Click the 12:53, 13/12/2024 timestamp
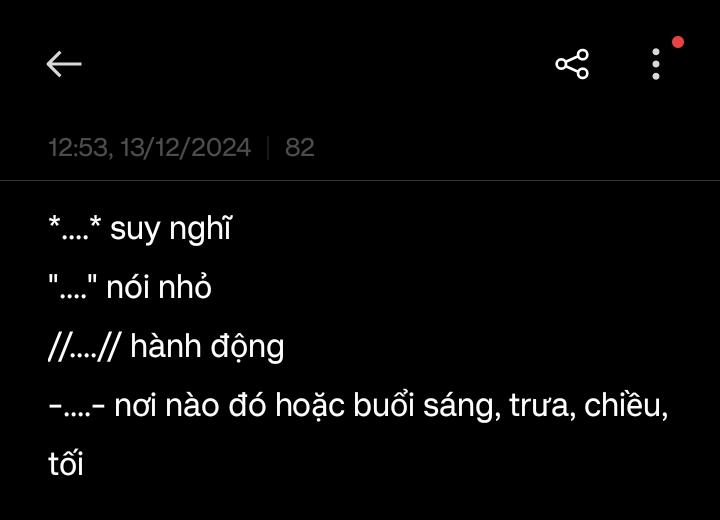The image size is (720, 520). (150, 148)
